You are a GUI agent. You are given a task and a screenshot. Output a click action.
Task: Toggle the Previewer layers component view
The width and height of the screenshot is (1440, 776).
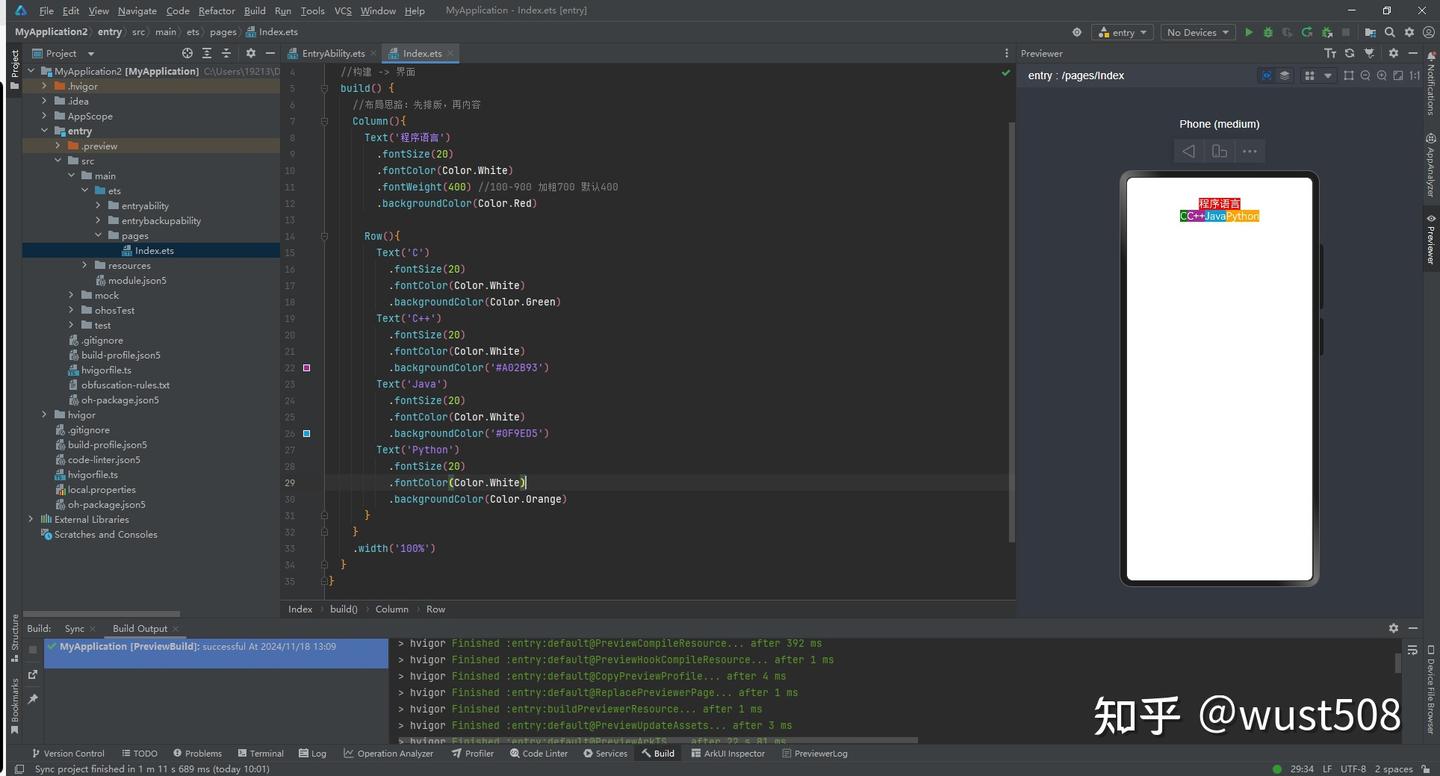point(1285,75)
